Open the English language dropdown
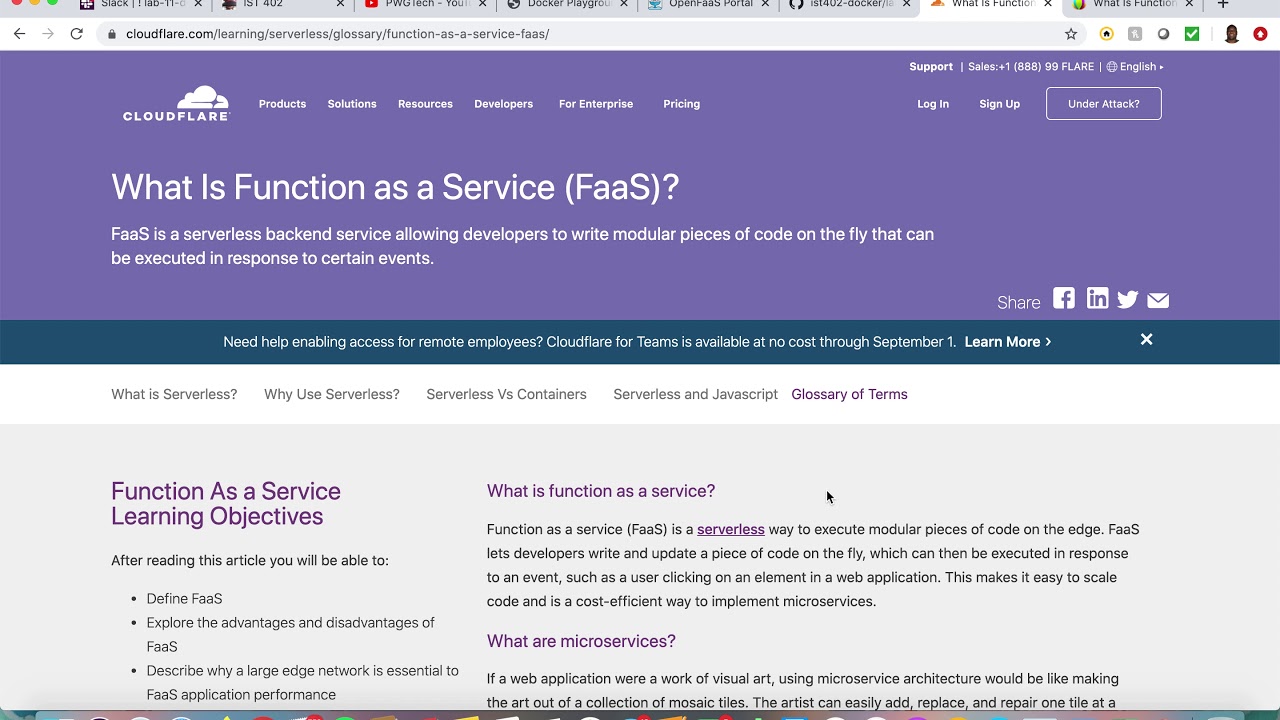1280x720 pixels. click(1136, 67)
